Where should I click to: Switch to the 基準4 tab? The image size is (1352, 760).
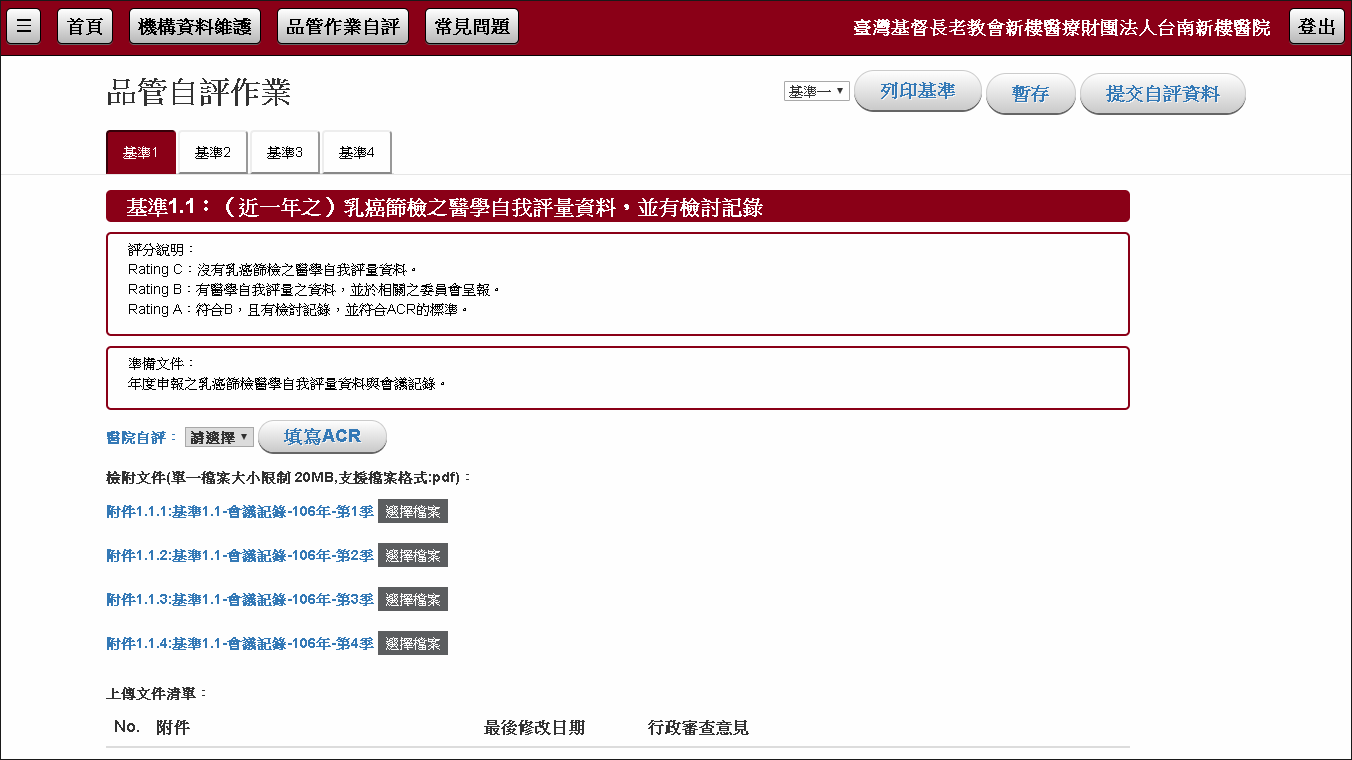pos(356,153)
